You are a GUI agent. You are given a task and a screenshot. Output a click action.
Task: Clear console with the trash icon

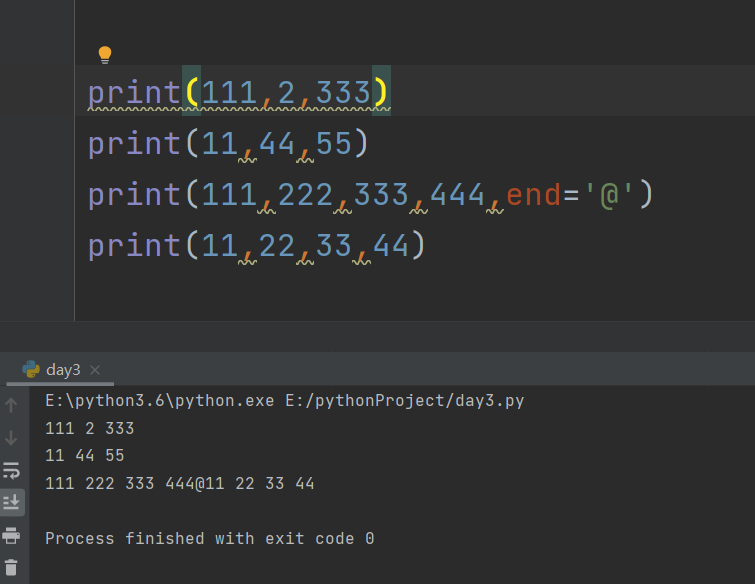click(11, 567)
